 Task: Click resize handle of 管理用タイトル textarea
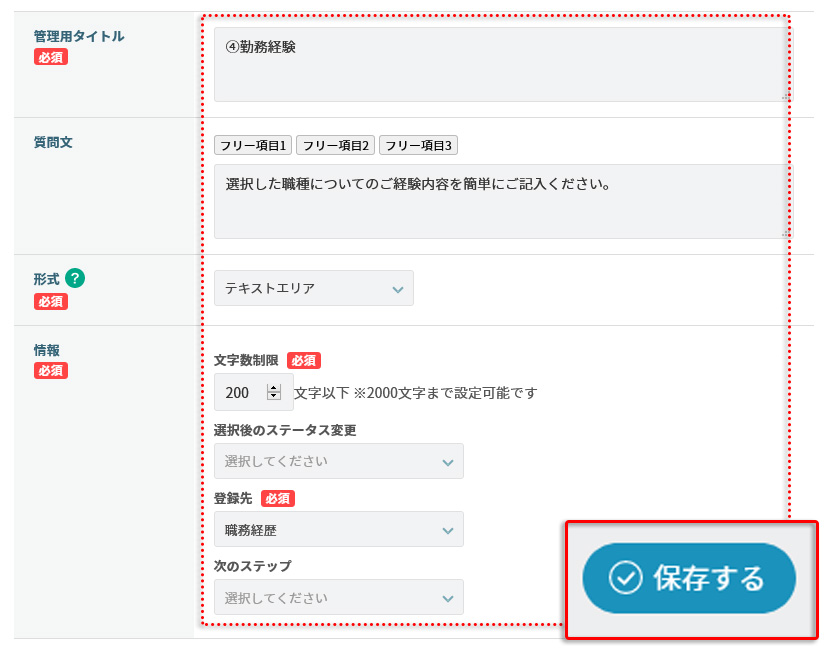[785, 97]
